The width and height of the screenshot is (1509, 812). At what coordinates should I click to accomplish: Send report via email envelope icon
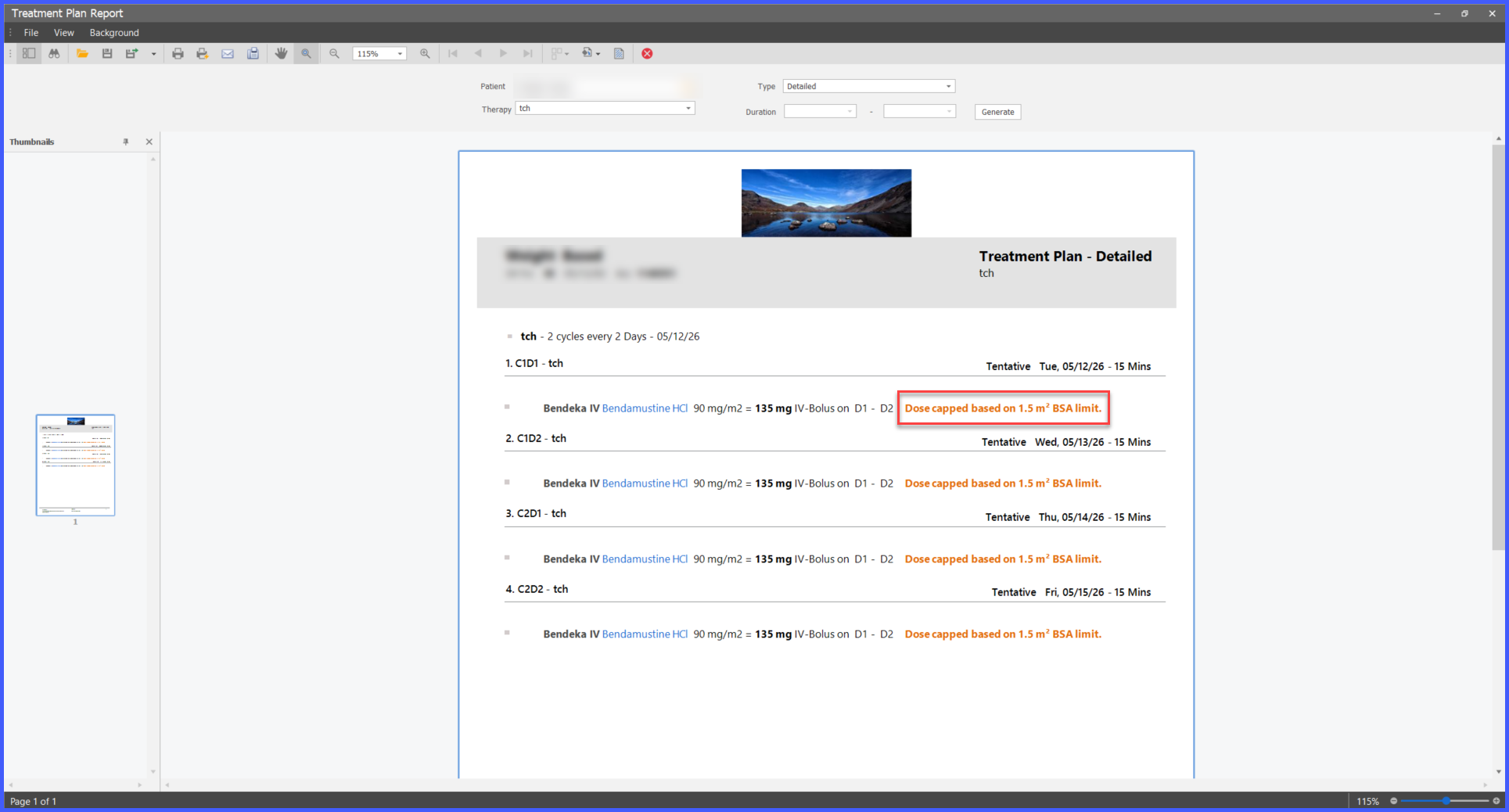tap(228, 53)
